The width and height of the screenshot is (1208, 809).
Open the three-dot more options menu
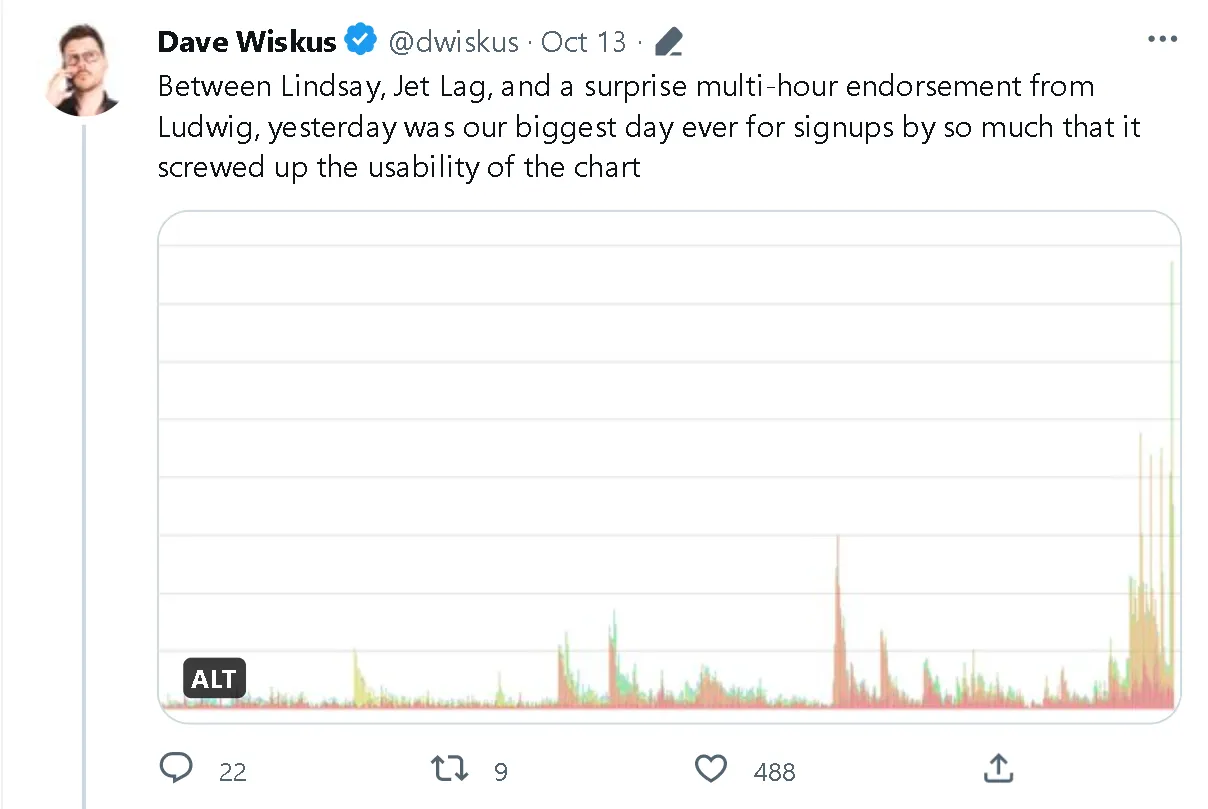pyautogui.click(x=1162, y=40)
